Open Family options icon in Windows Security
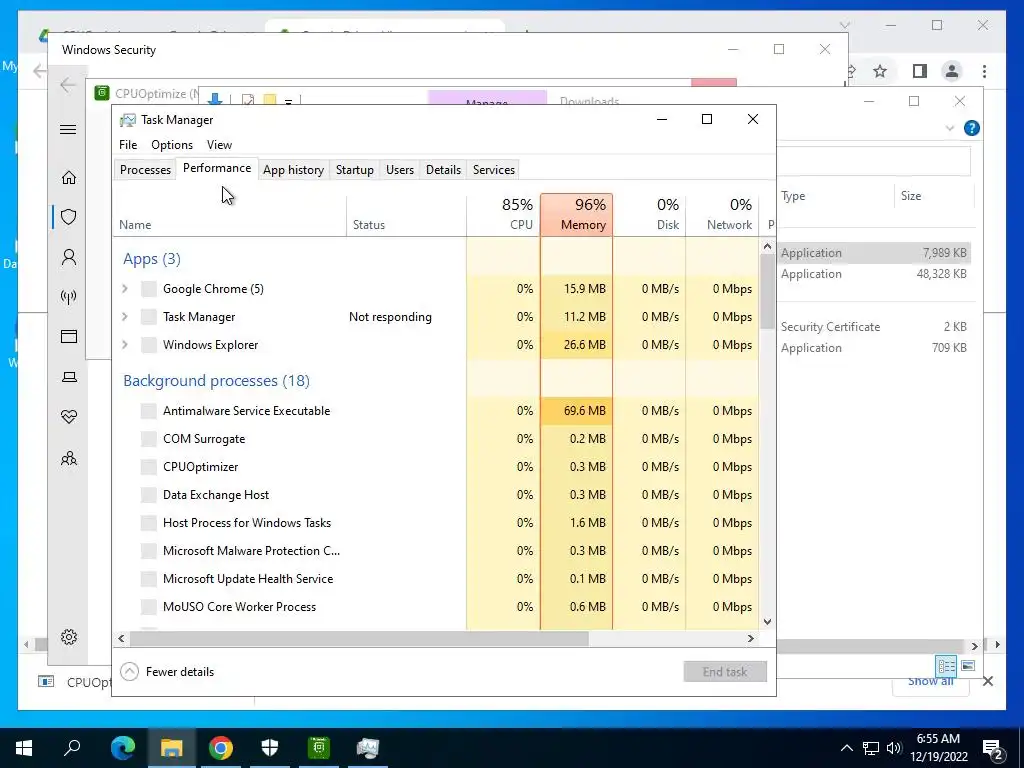 pyautogui.click(x=69, y=458)
